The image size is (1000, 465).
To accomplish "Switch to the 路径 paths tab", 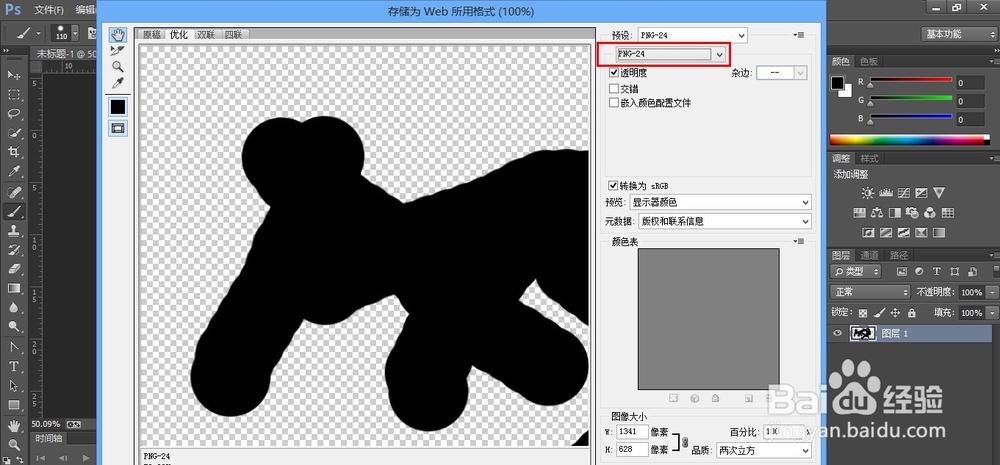I will point(899,255).
